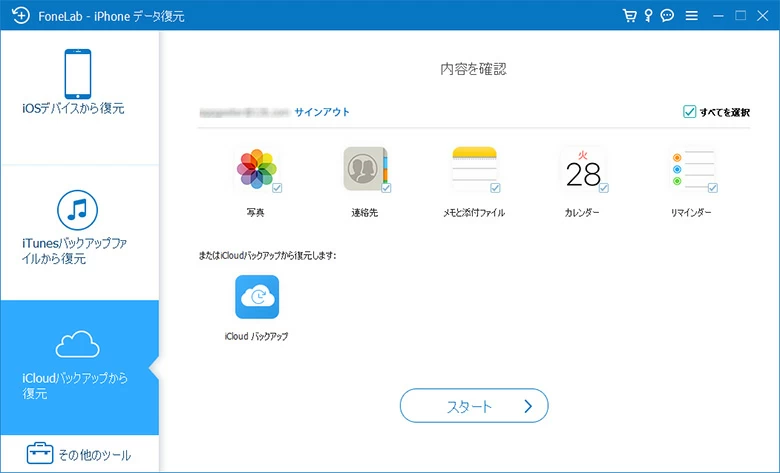Switch to iOSデバイスから復元 tab
This screenshot has width=780, height=473.
(79, 84)
